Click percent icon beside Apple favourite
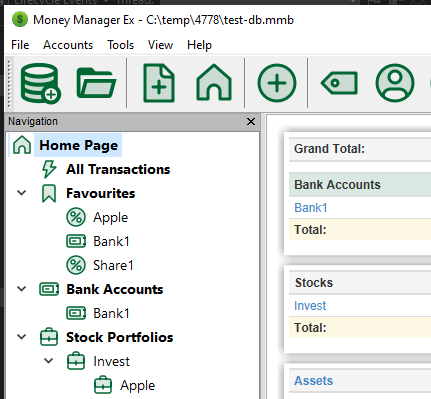This screenshot has width=431, height=399. pos(76,217)
